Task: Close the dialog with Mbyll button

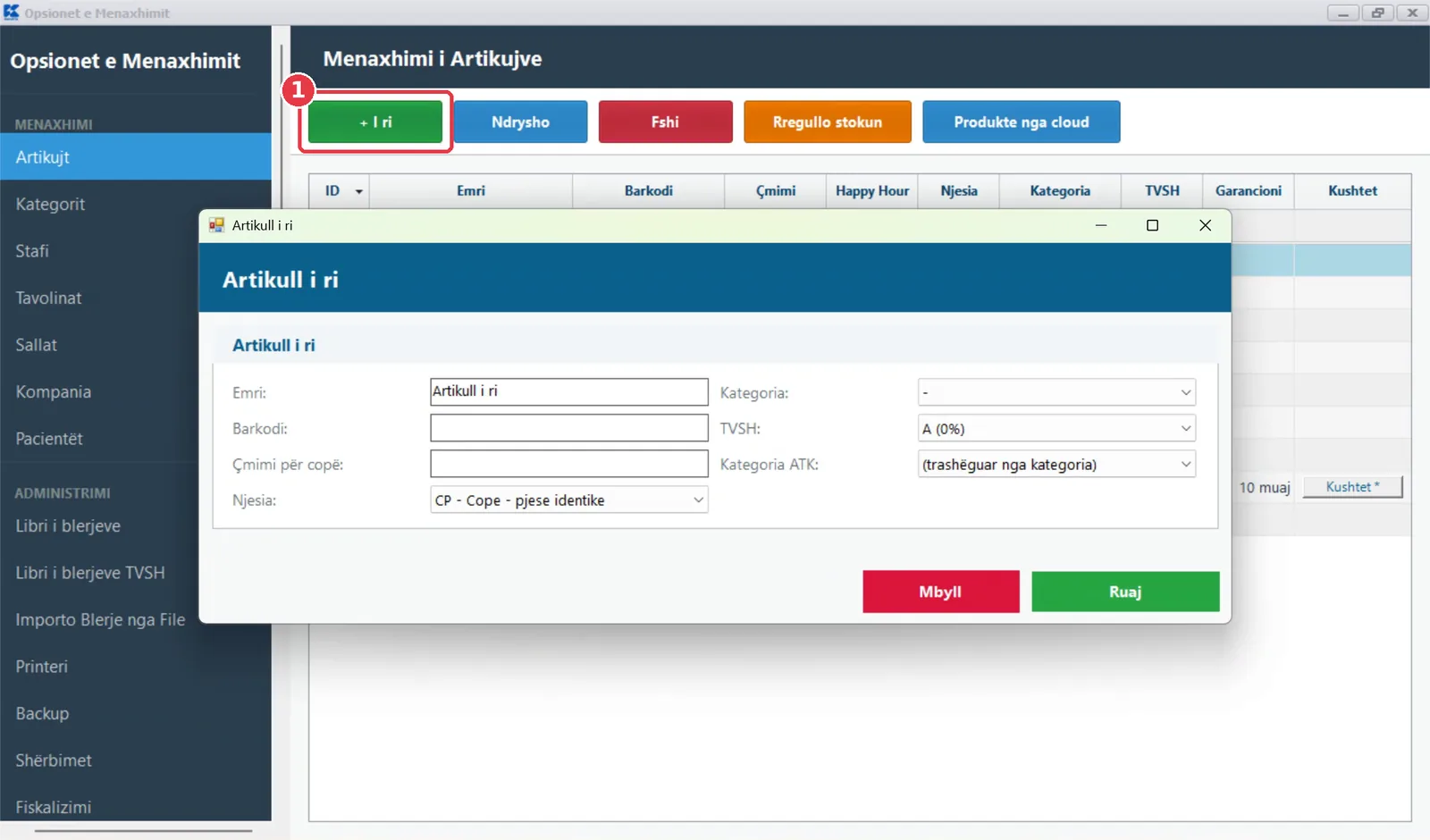Action: [940, 592]
